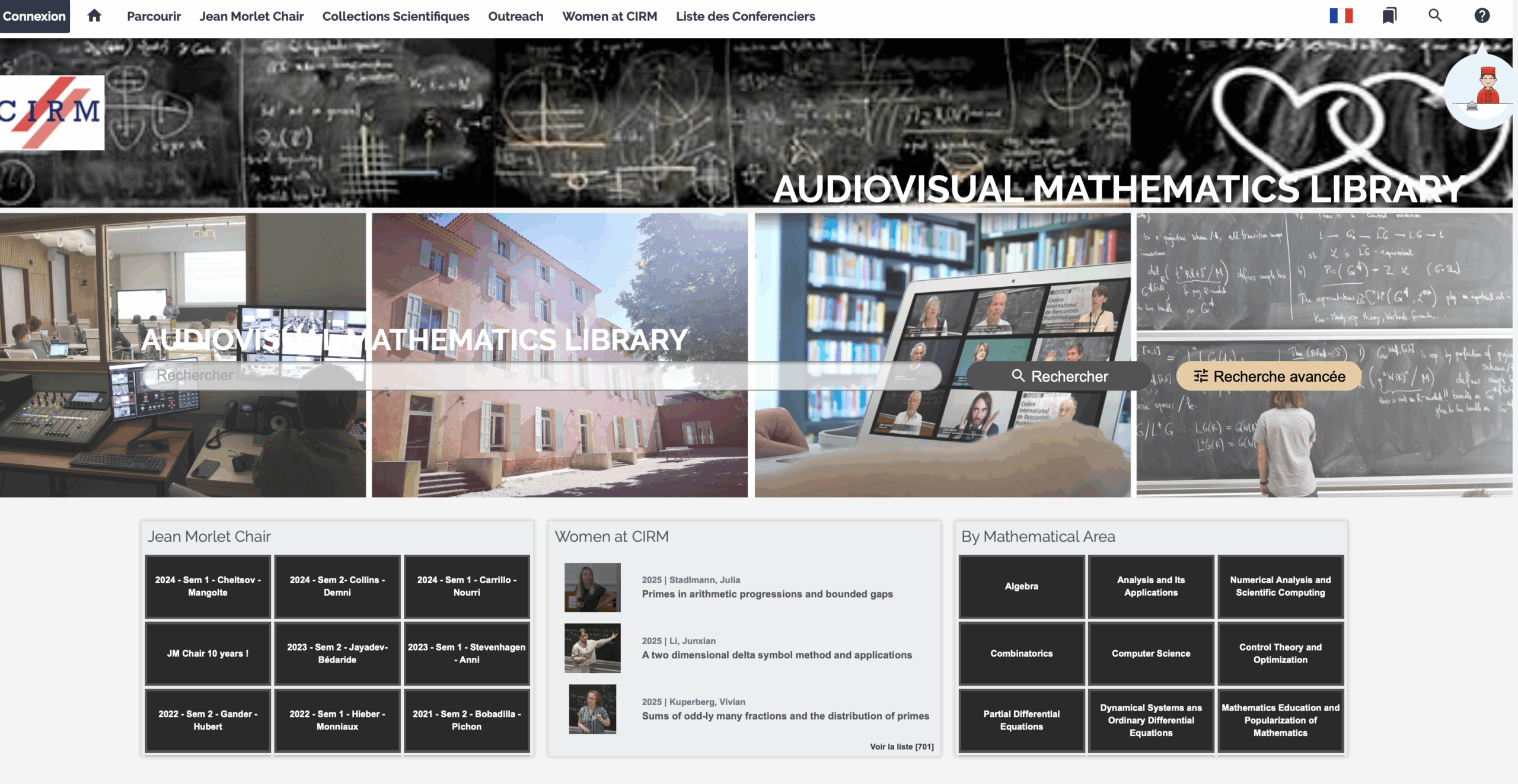
Task: Open the Computer Science tile
Action: tap(1151, 653)
